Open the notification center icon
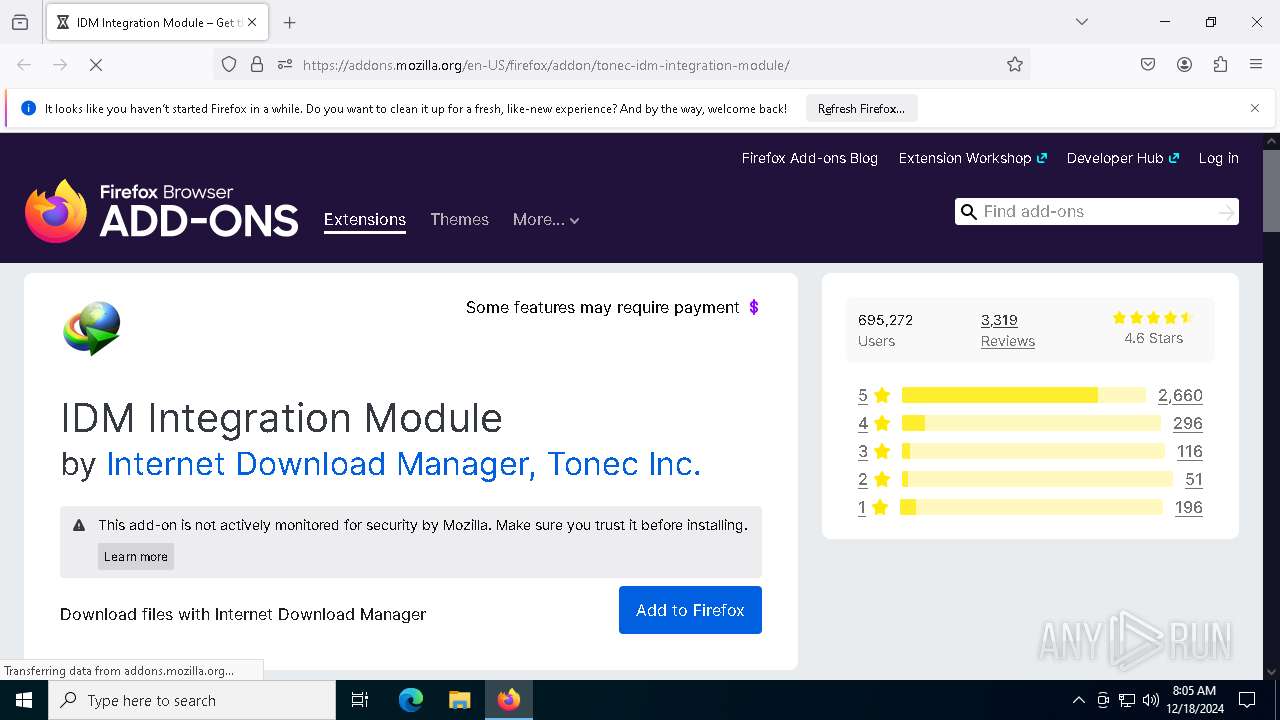Screen dimensions: 1280x720 coord(1247,700)
